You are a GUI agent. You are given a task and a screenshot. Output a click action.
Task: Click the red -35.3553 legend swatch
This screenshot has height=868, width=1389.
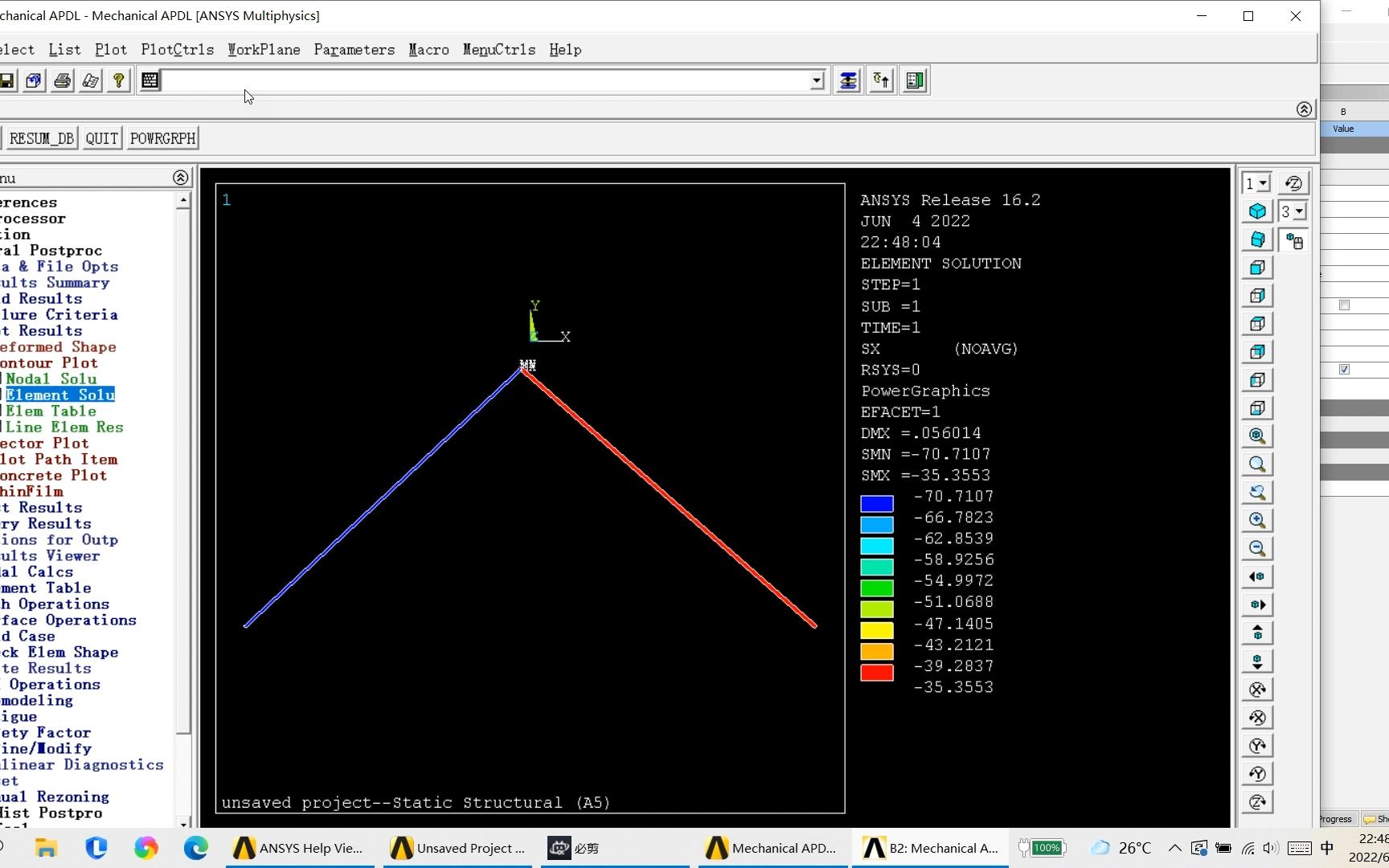coord(876,673)
